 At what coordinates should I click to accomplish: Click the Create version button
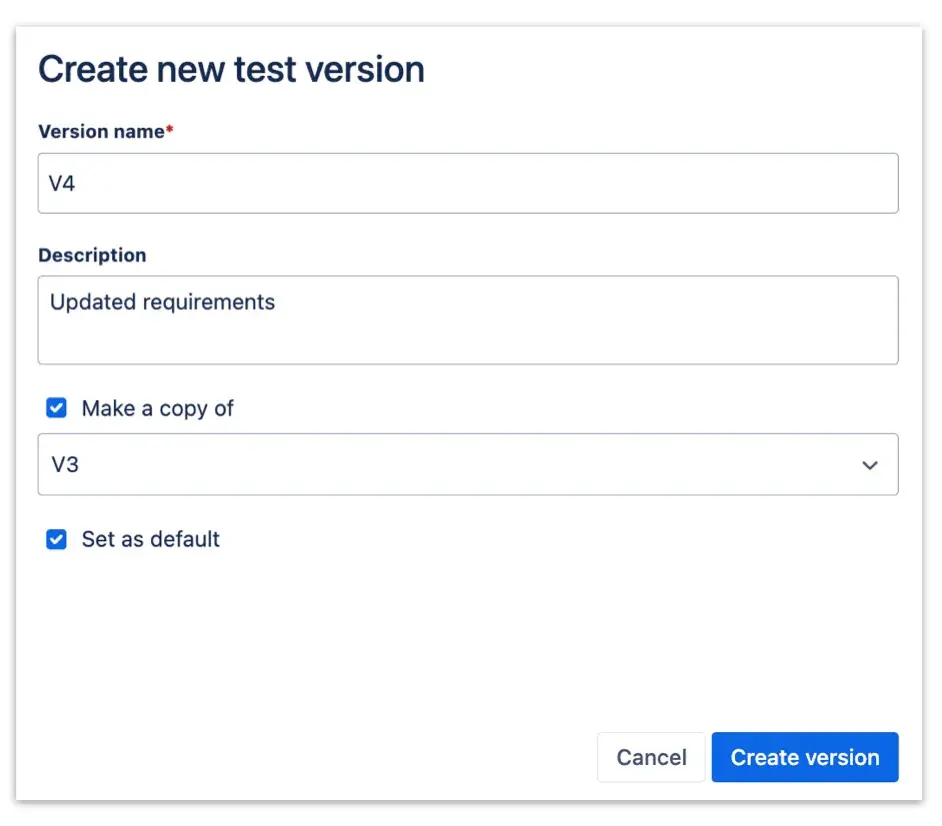[805, 757]
